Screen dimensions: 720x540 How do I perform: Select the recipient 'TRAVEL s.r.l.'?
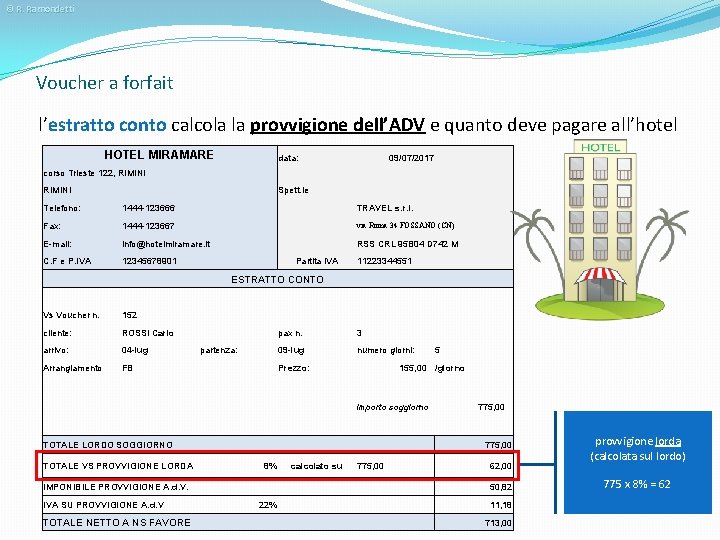pyautogui.click(x=385, y=208)
